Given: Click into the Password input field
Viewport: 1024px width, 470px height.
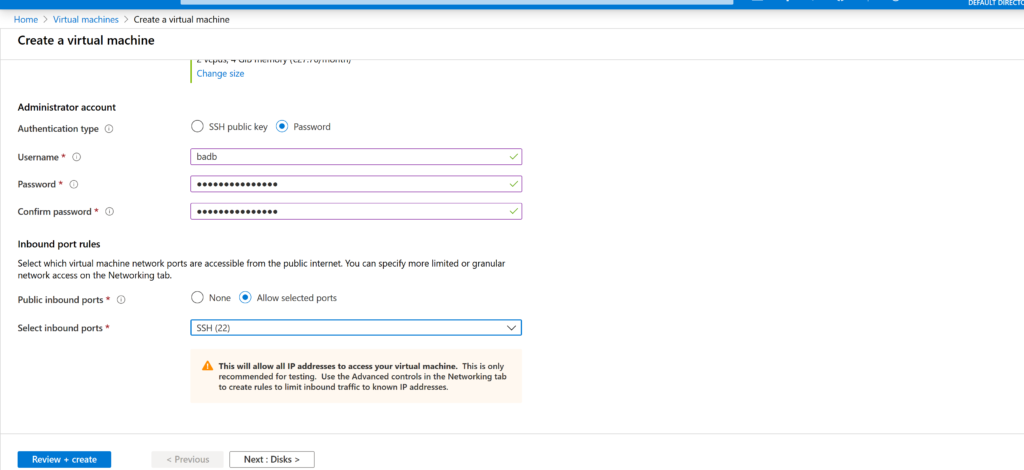Looking at the screenshot, I should pyautogui.click(x=350, y=184).
